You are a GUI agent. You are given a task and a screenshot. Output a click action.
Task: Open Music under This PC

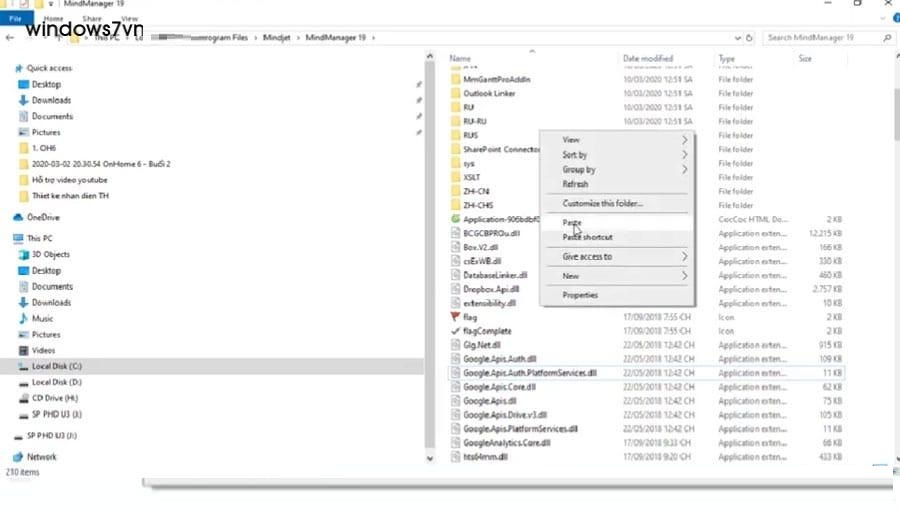pyautogui.click(x=42, y=319)
